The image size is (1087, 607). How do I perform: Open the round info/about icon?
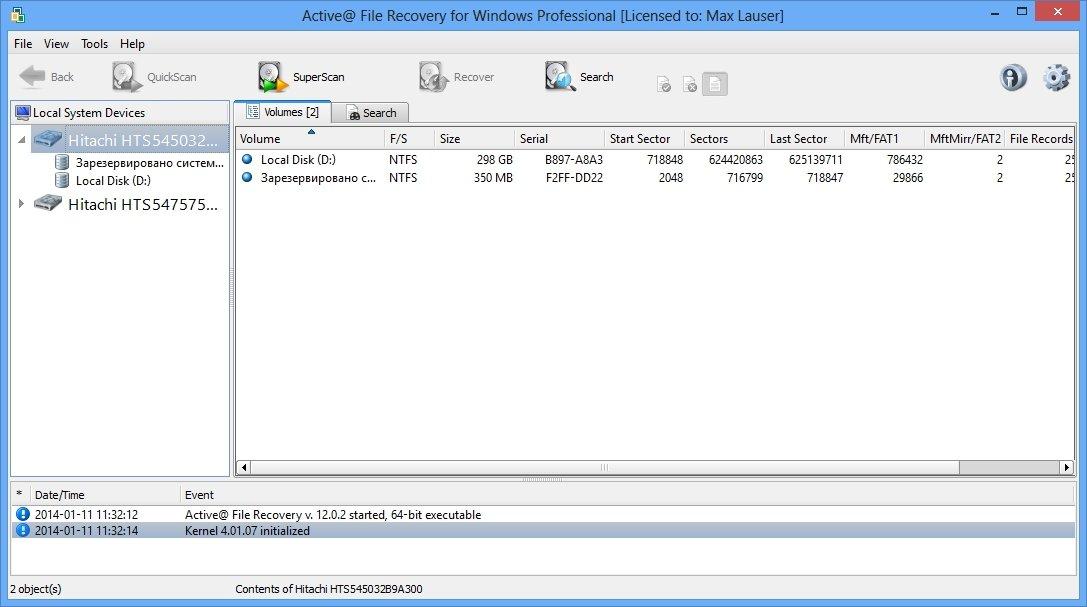coord(1013,77)
